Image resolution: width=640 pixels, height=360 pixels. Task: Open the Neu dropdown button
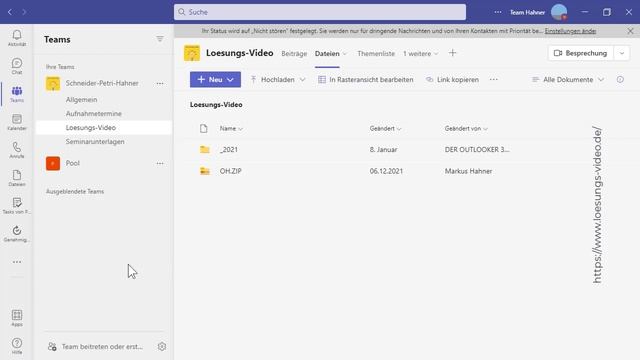pyautogui.click(x=215, y=80)
